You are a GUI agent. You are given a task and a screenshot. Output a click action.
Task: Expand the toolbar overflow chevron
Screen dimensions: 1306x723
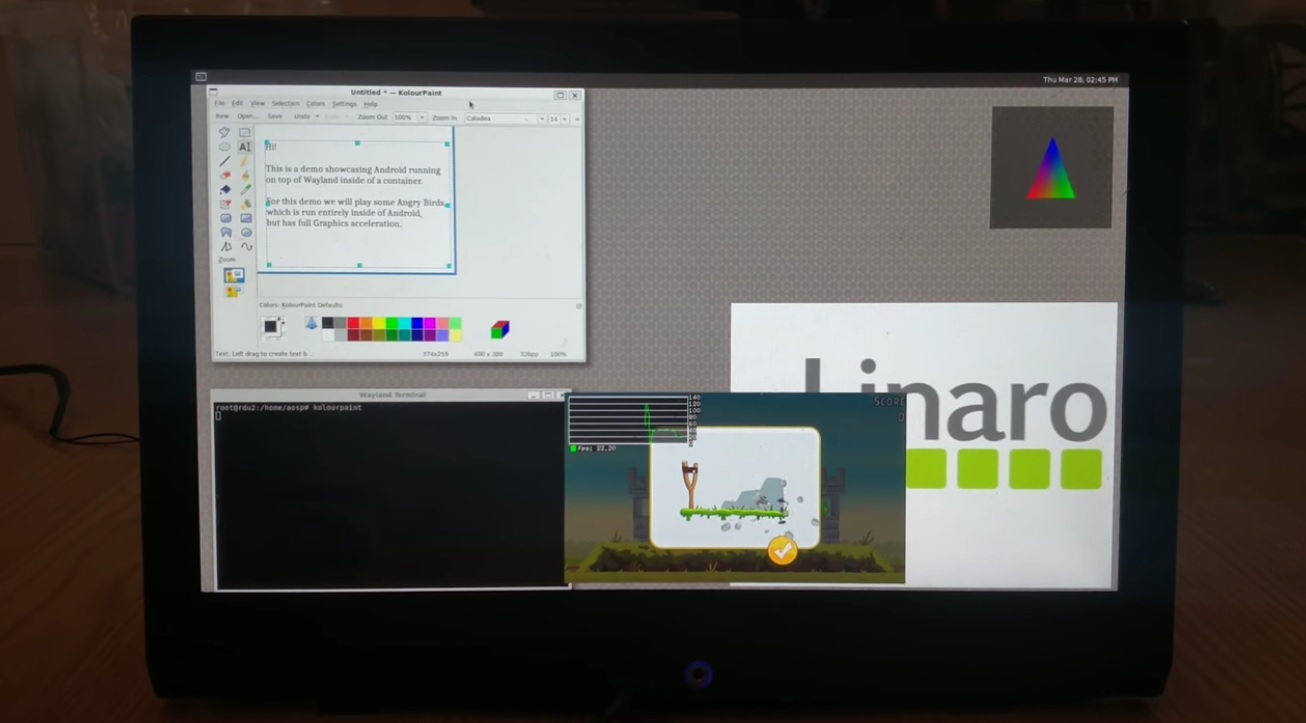pos(576,119)
